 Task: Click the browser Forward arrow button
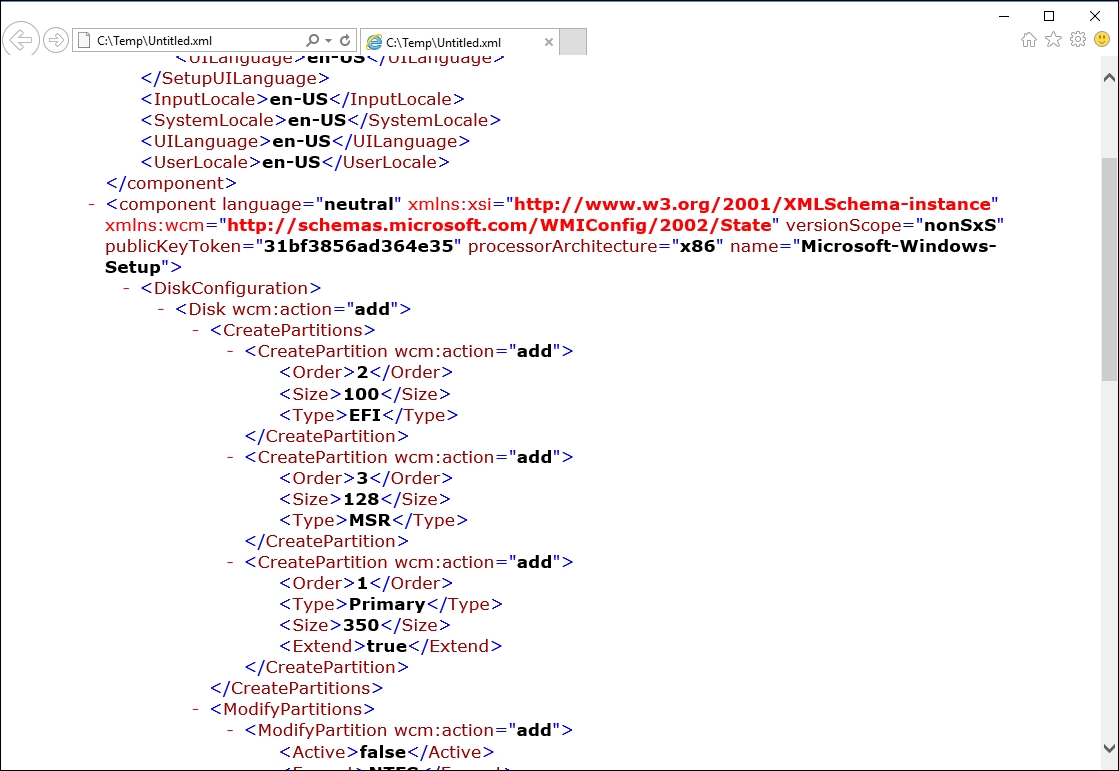coord(56,40)
